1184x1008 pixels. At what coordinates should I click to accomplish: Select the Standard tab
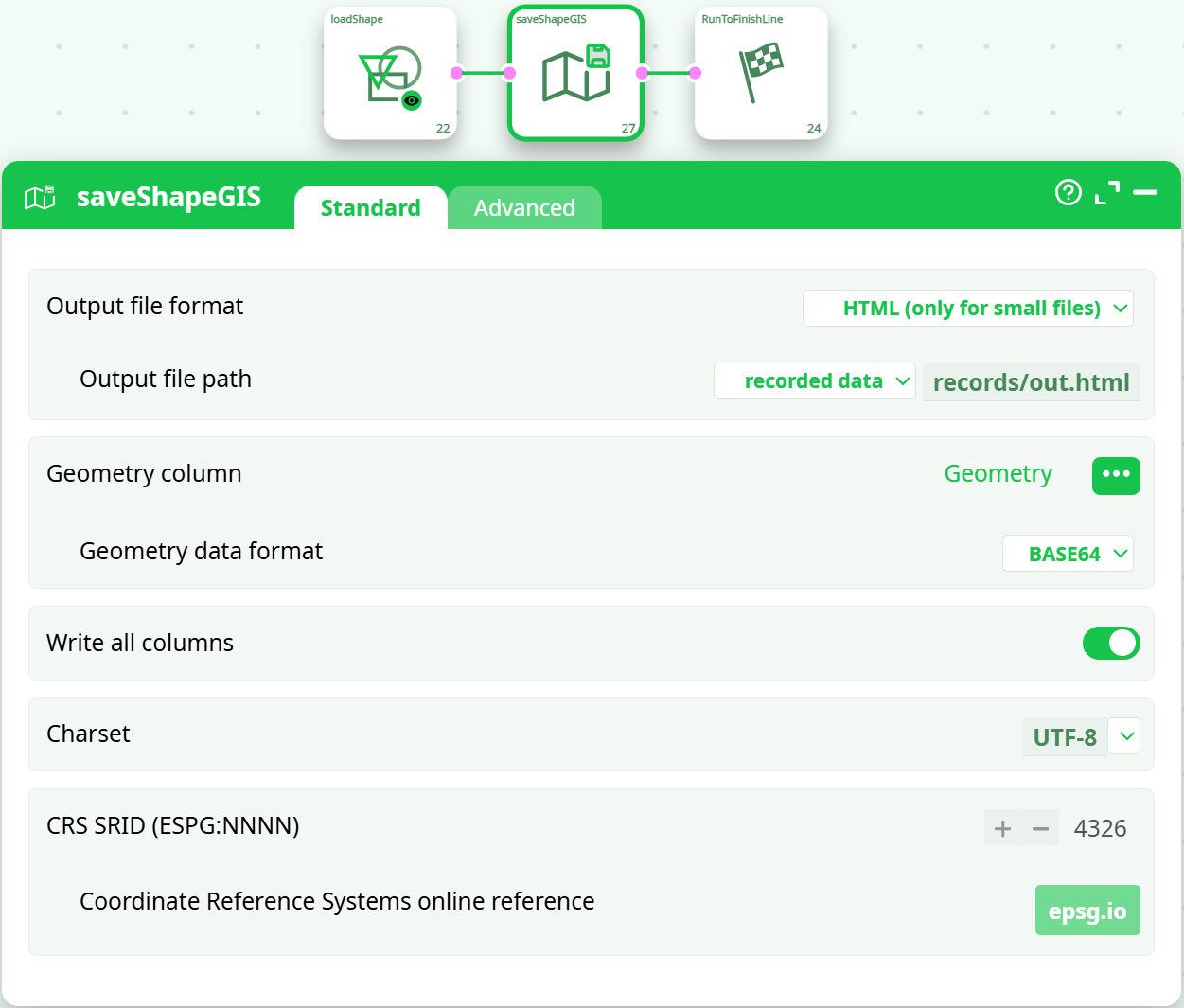[370, 208]
